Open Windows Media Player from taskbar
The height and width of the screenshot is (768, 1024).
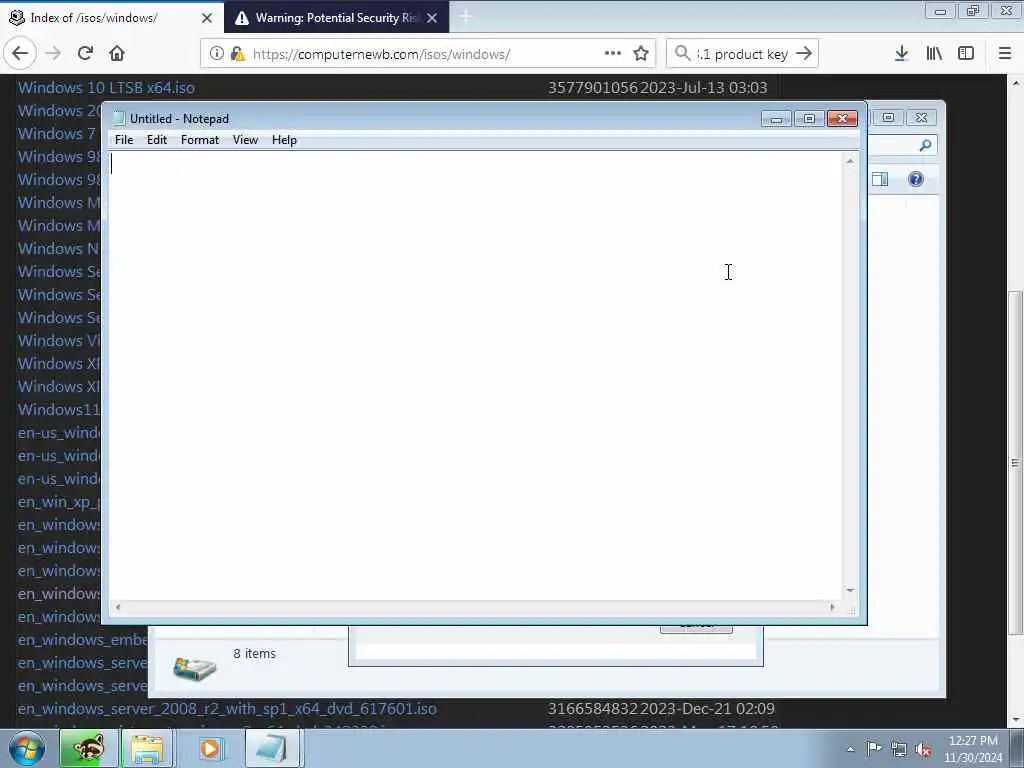210,748
